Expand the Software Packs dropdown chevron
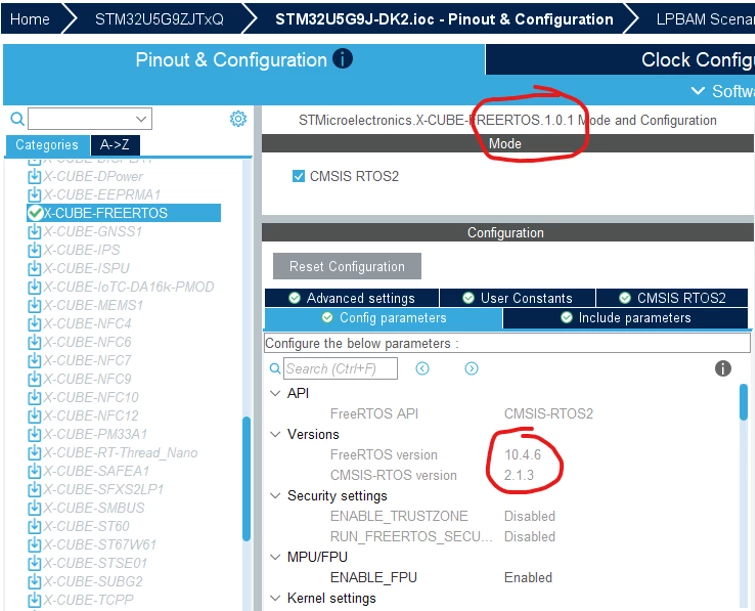Image resolution: width=755 pixels, height=611 pixels. [x=698, y=91]
